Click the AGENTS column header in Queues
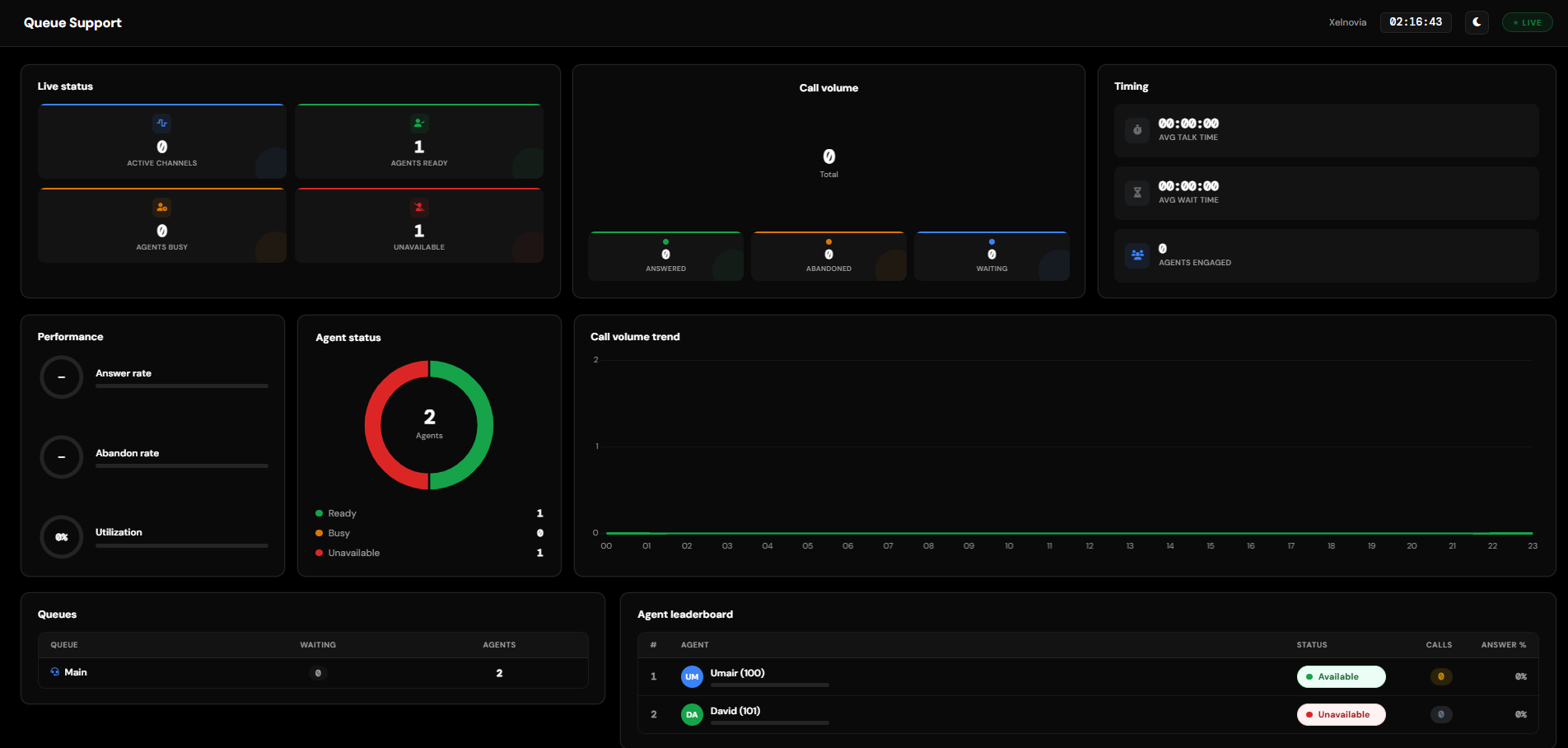1568x748 pixels. click(x=499, y=645)
